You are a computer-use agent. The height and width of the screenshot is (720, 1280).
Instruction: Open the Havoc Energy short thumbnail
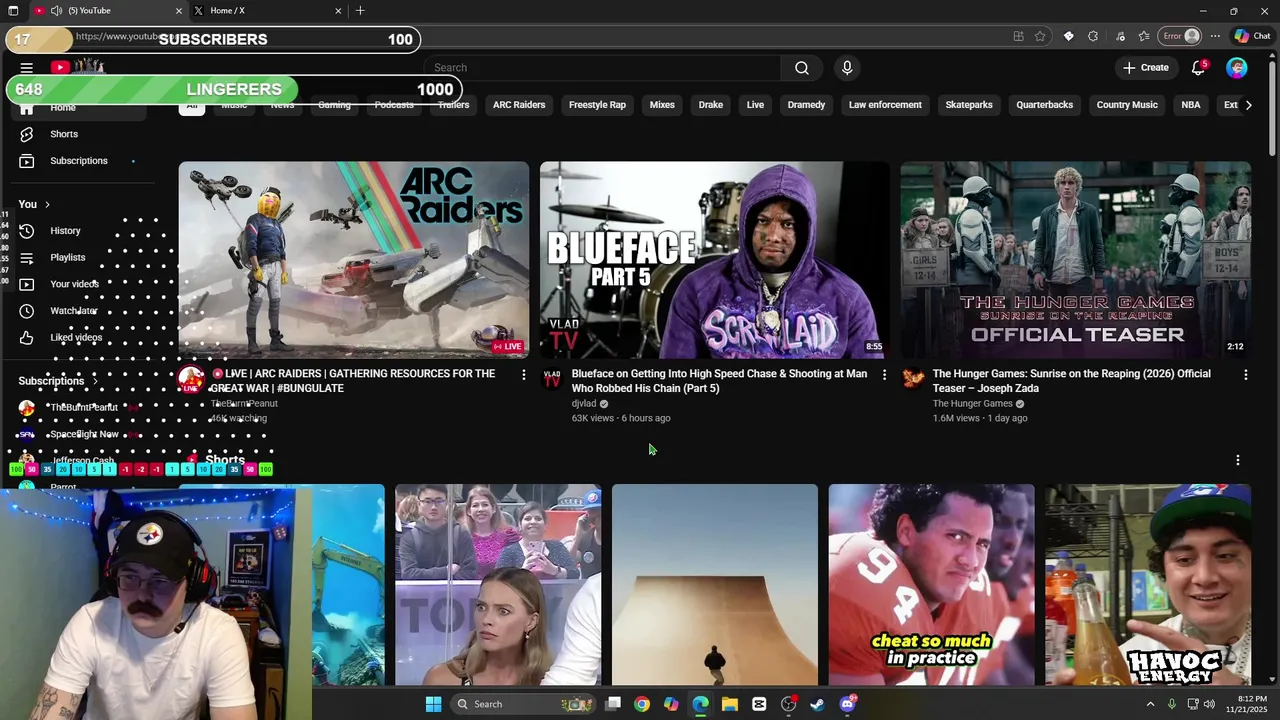(1148, 585)
